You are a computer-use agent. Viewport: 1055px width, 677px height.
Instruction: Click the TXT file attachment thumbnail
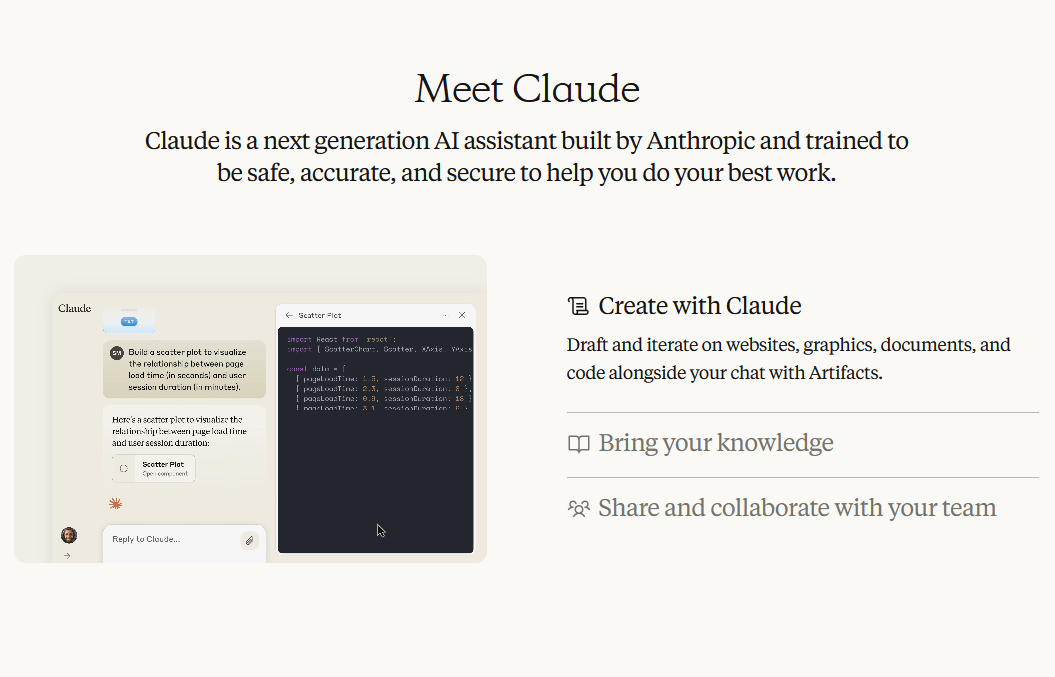click(x=129, y=320)
